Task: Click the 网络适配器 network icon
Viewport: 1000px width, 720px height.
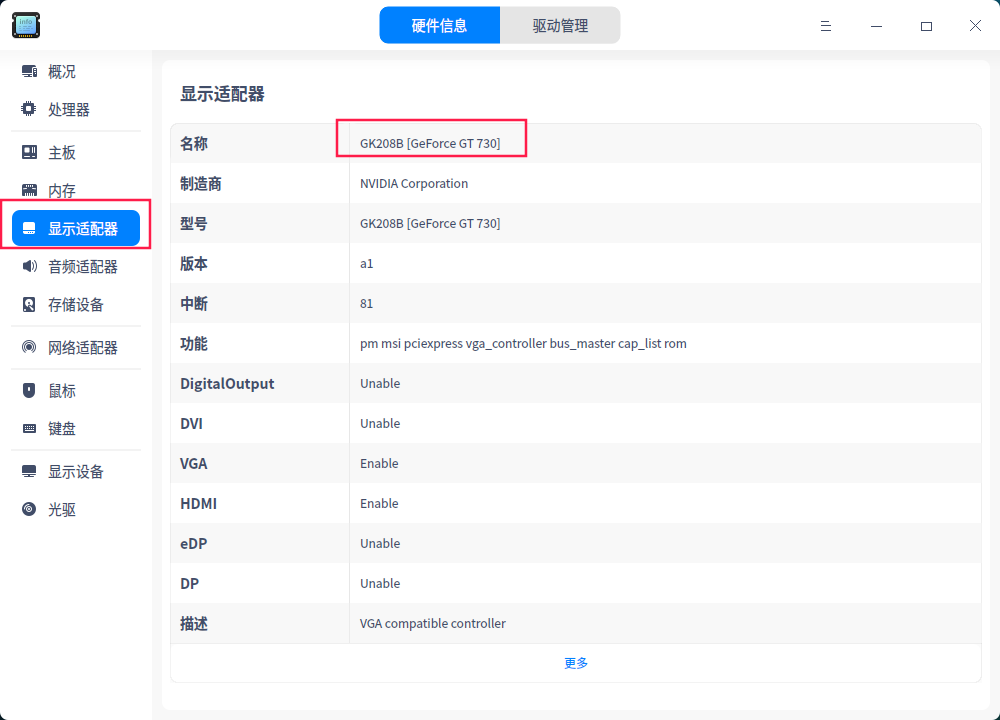Action: pos(29,348)
